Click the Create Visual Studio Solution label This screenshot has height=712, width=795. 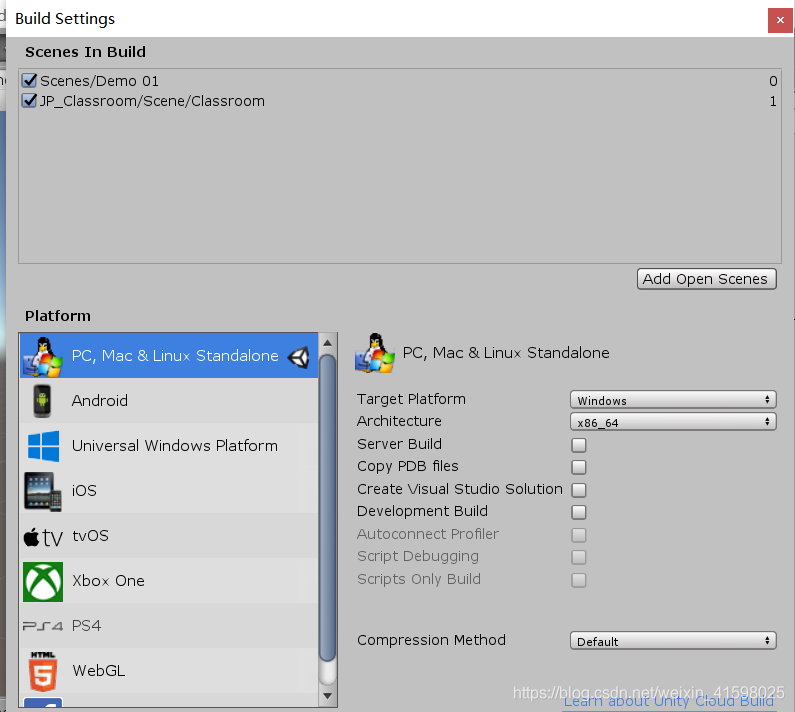coord(460,489)
